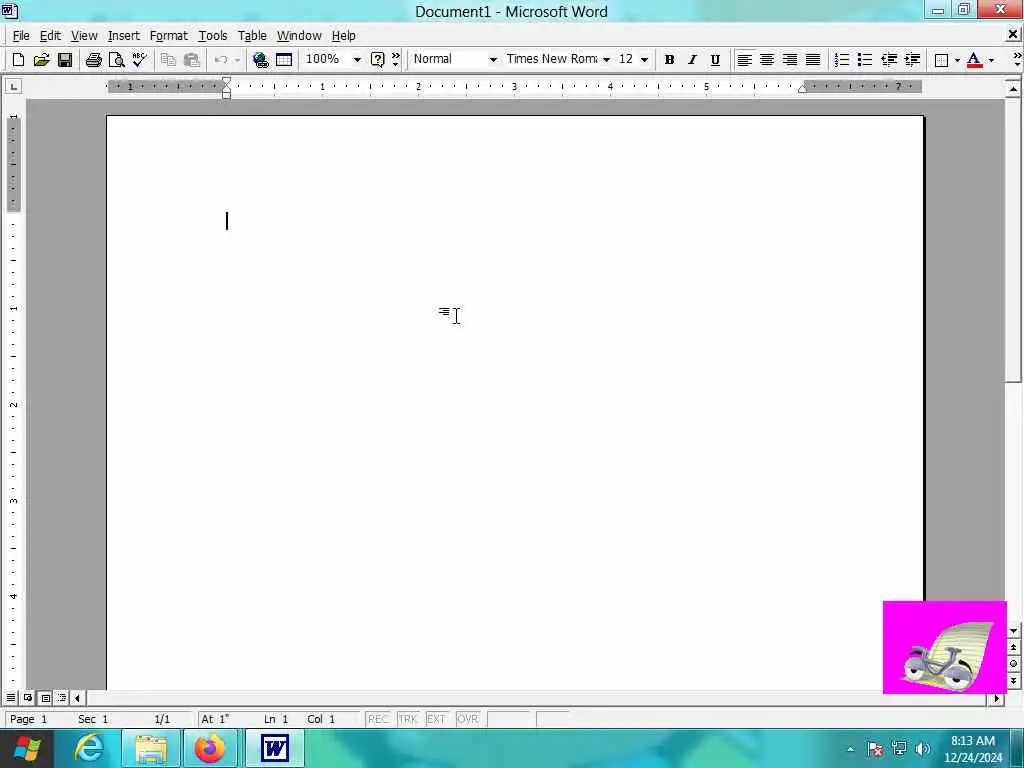Image resolution: width=1024 pixels, height=768 pixels.
Task: Click the Undo arrow icon
Action: (x=221, y=60)
